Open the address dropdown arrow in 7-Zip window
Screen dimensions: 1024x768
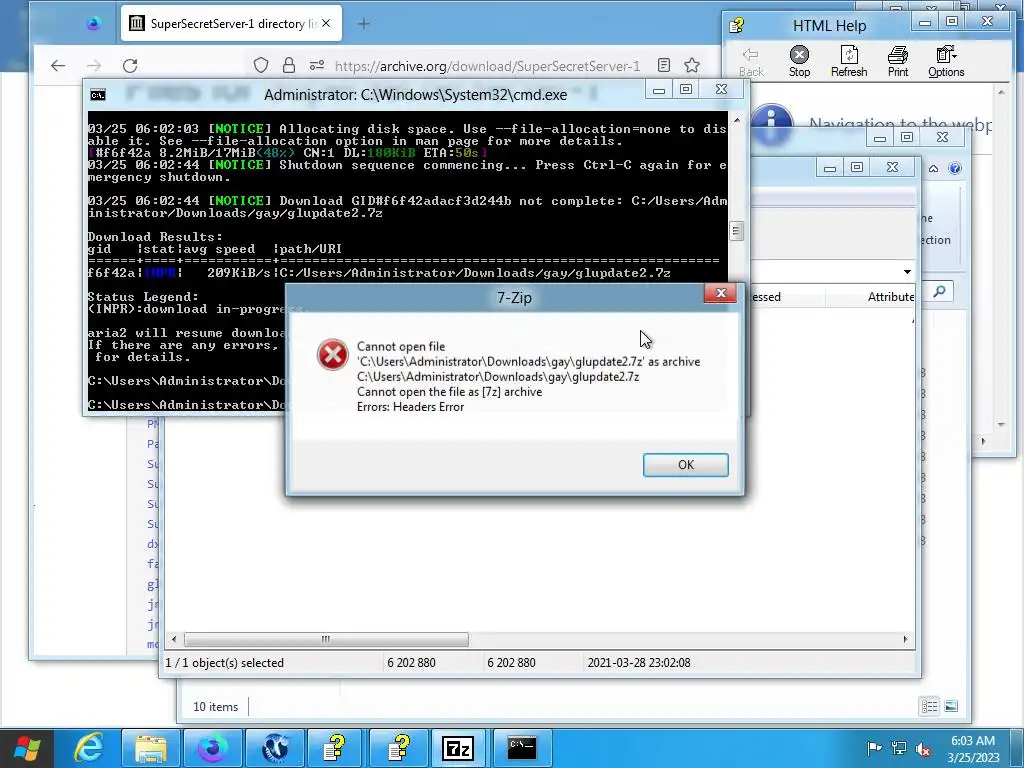click(907, 272)
